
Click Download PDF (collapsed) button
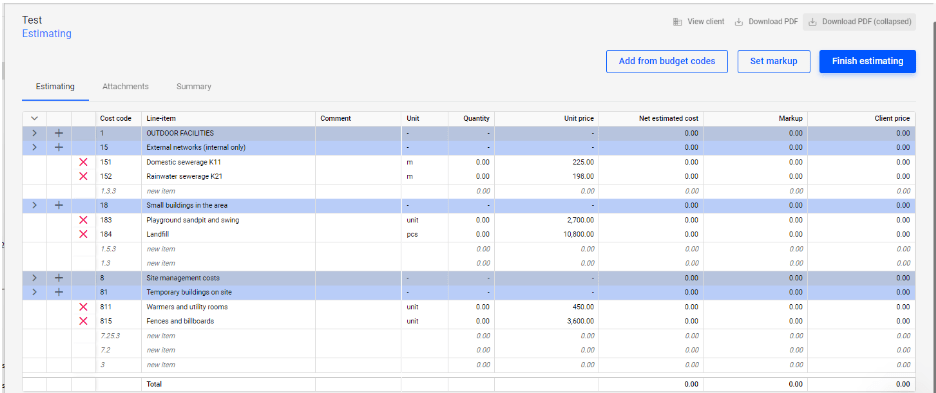coord(860,22)
